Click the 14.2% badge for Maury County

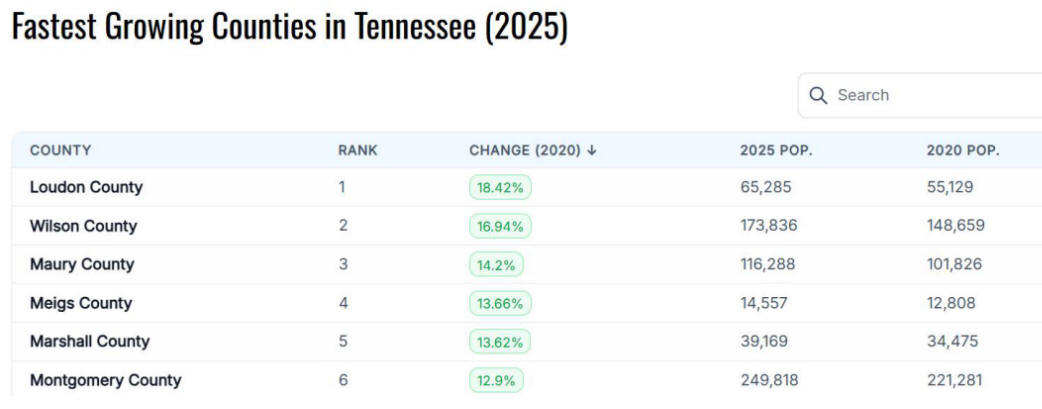point(496,265)
